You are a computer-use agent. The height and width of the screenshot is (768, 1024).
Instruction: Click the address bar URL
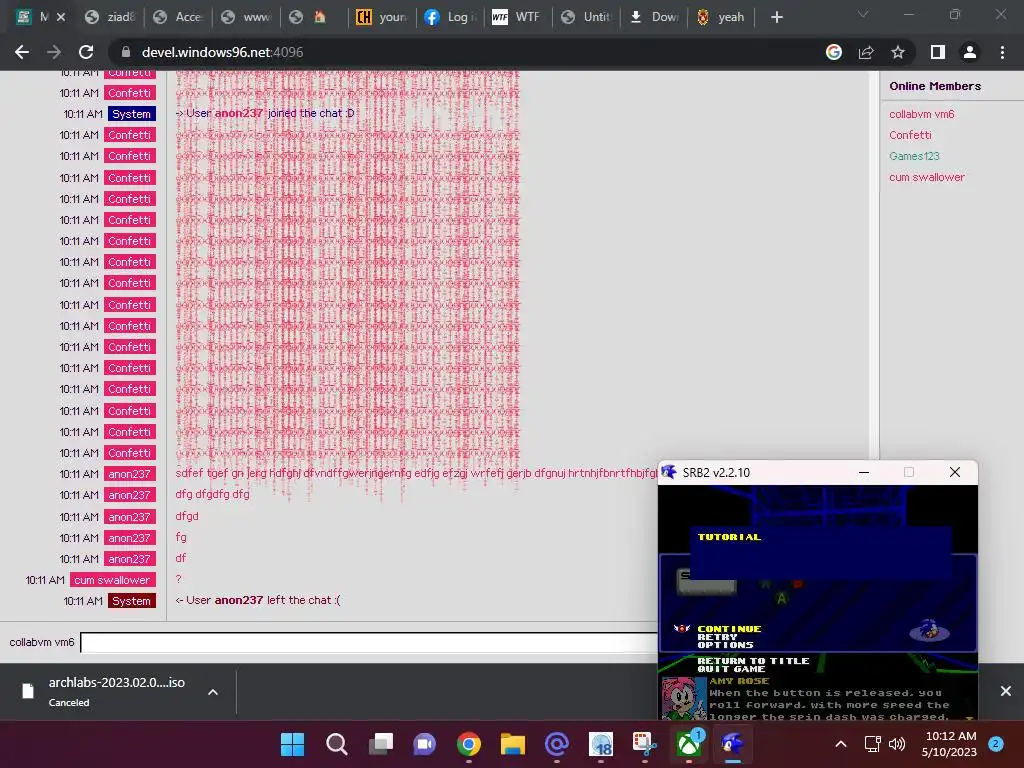pyautogui.click(x=223, y=52)
